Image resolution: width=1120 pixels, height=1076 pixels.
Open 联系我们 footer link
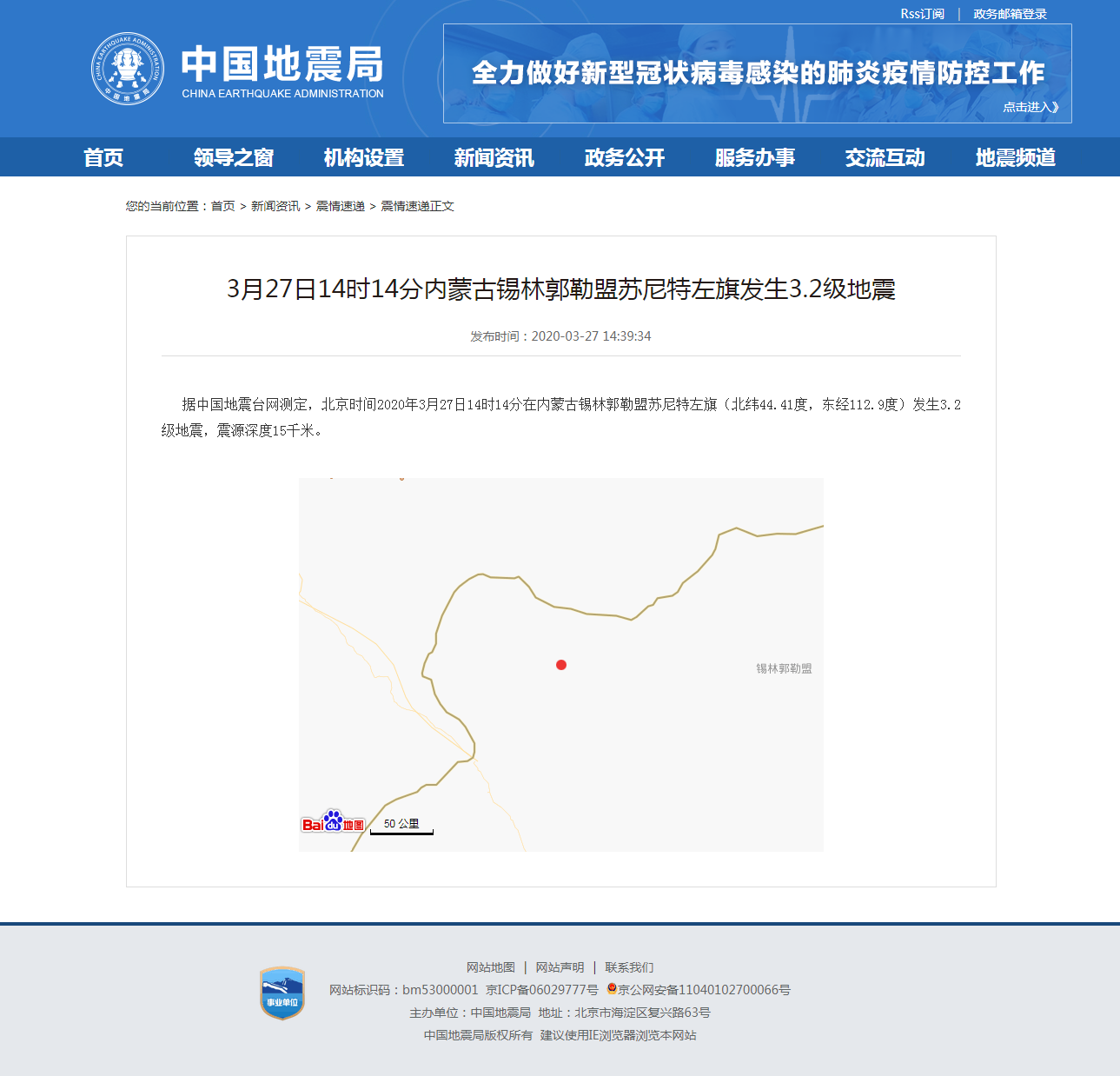coord(629,967)
